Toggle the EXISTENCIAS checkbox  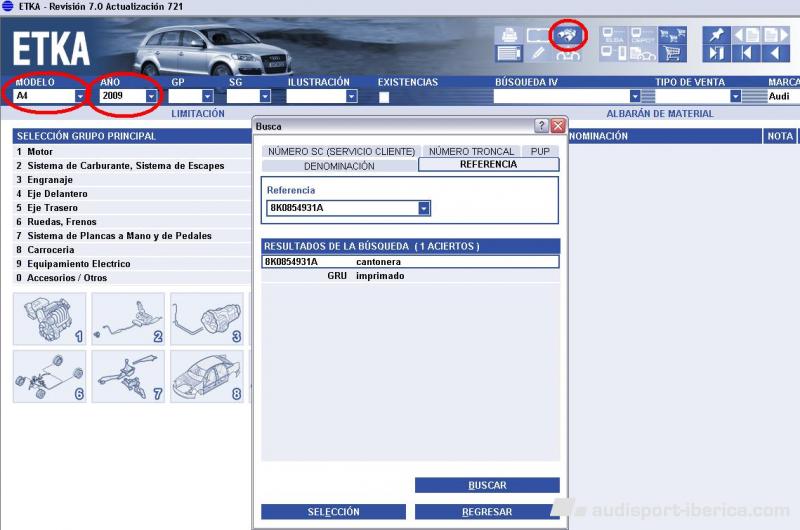point(384,97)
